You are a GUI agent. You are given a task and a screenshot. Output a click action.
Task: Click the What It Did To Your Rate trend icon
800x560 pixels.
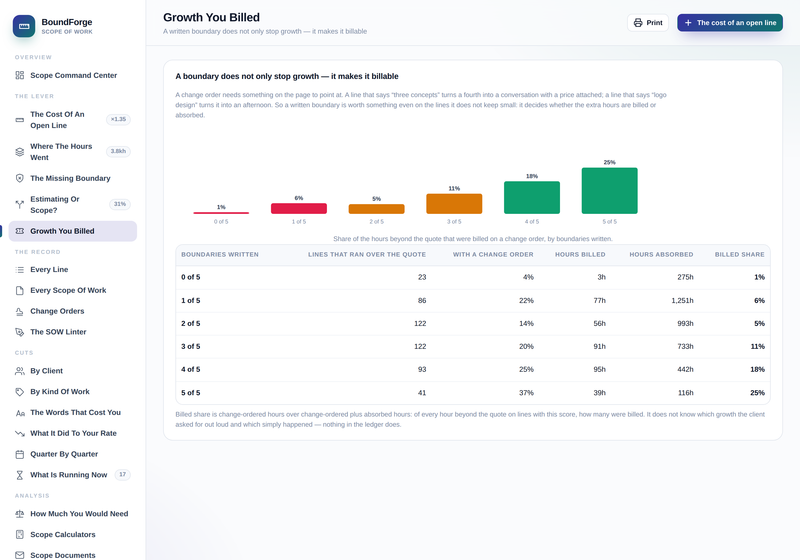coord(19,434)
